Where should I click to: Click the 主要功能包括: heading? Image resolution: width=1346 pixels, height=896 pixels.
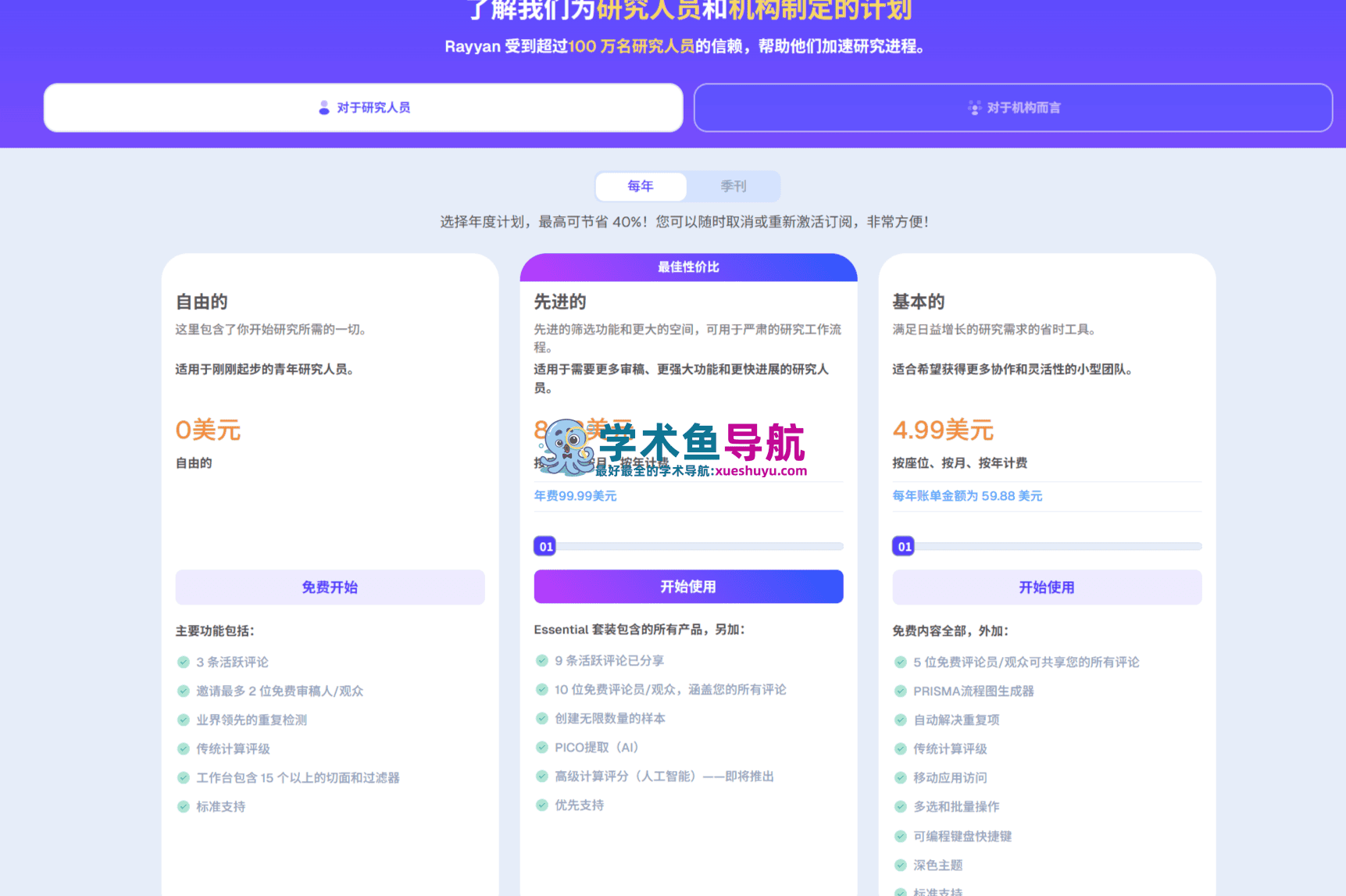tap(215, 631)
